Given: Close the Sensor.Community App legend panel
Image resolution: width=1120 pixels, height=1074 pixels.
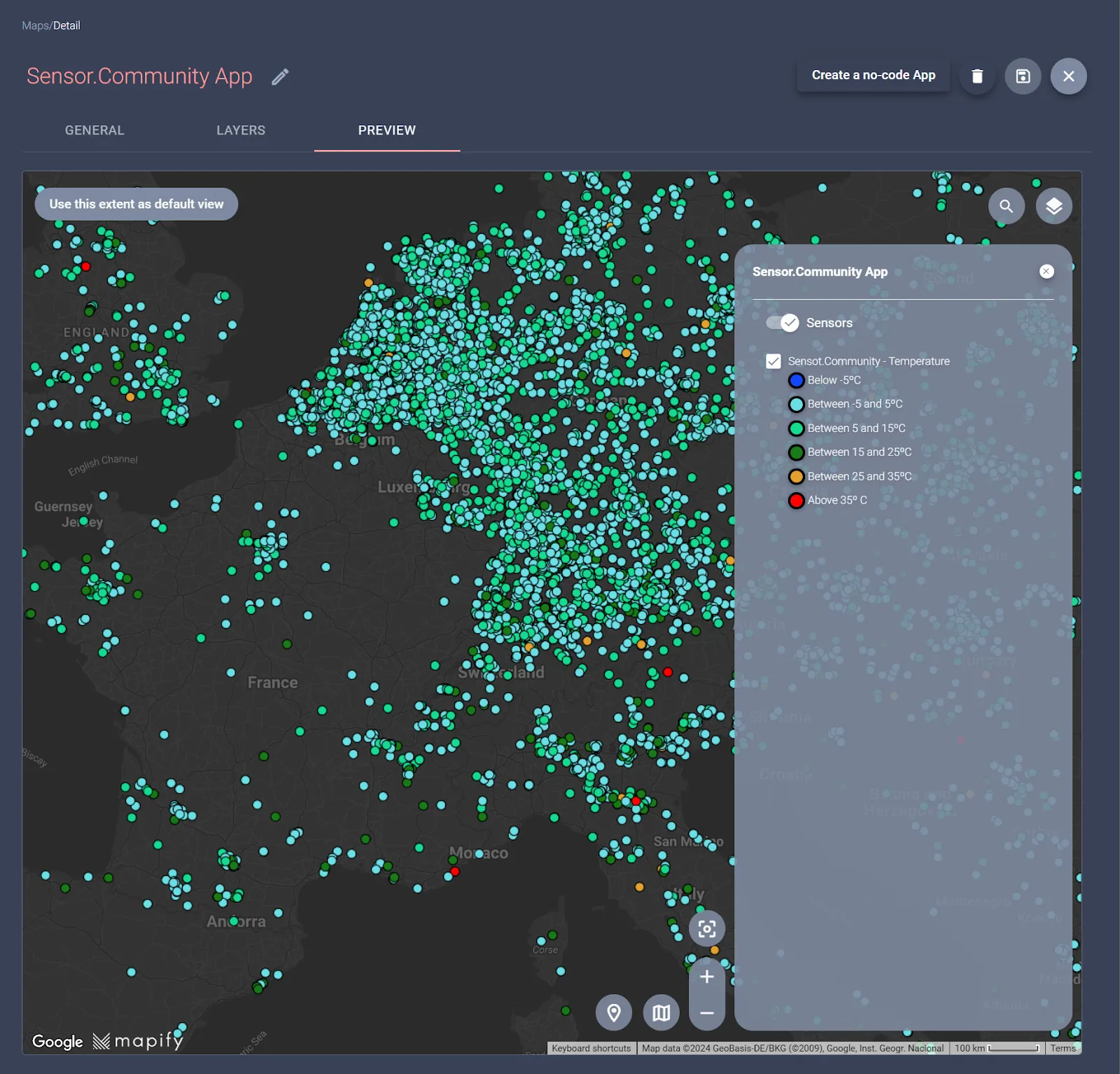Looking at the screenshot, I should pos(1046,272).
